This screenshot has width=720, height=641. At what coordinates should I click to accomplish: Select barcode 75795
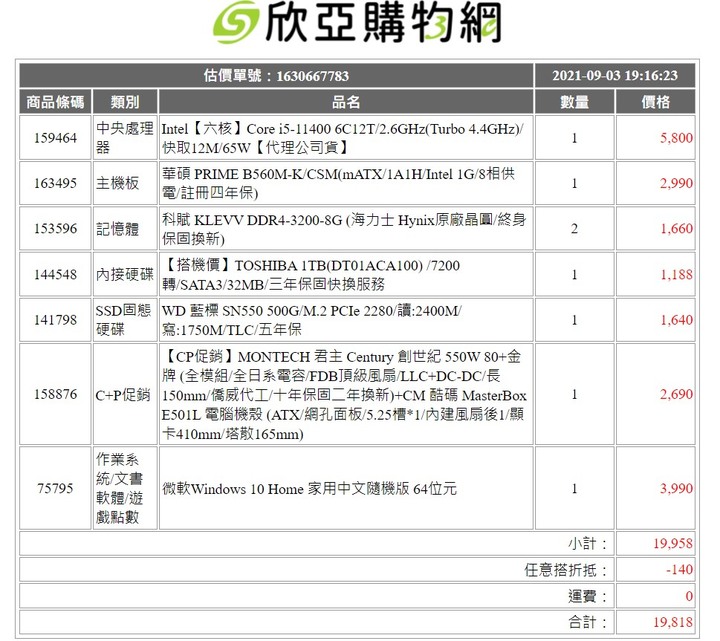(x=55, y=488)
